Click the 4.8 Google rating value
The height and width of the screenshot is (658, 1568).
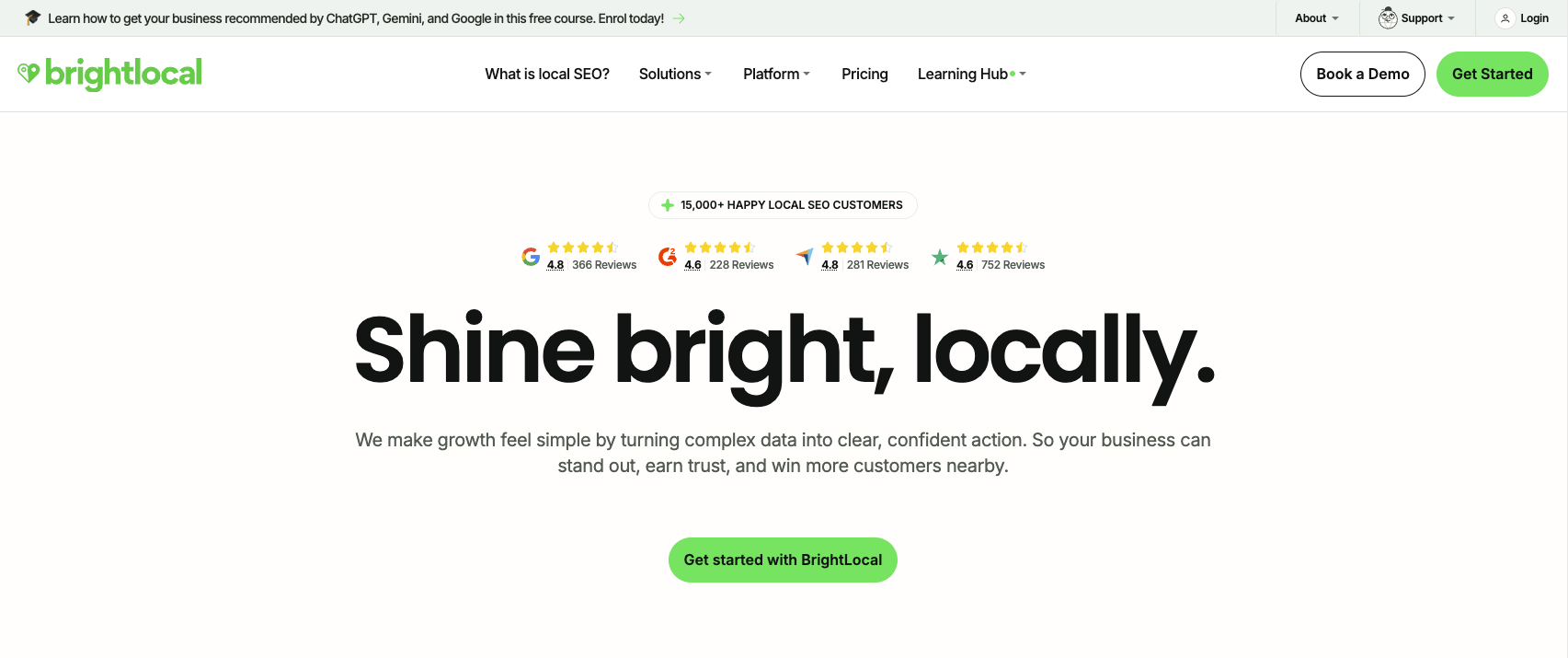tap(555, 265)
